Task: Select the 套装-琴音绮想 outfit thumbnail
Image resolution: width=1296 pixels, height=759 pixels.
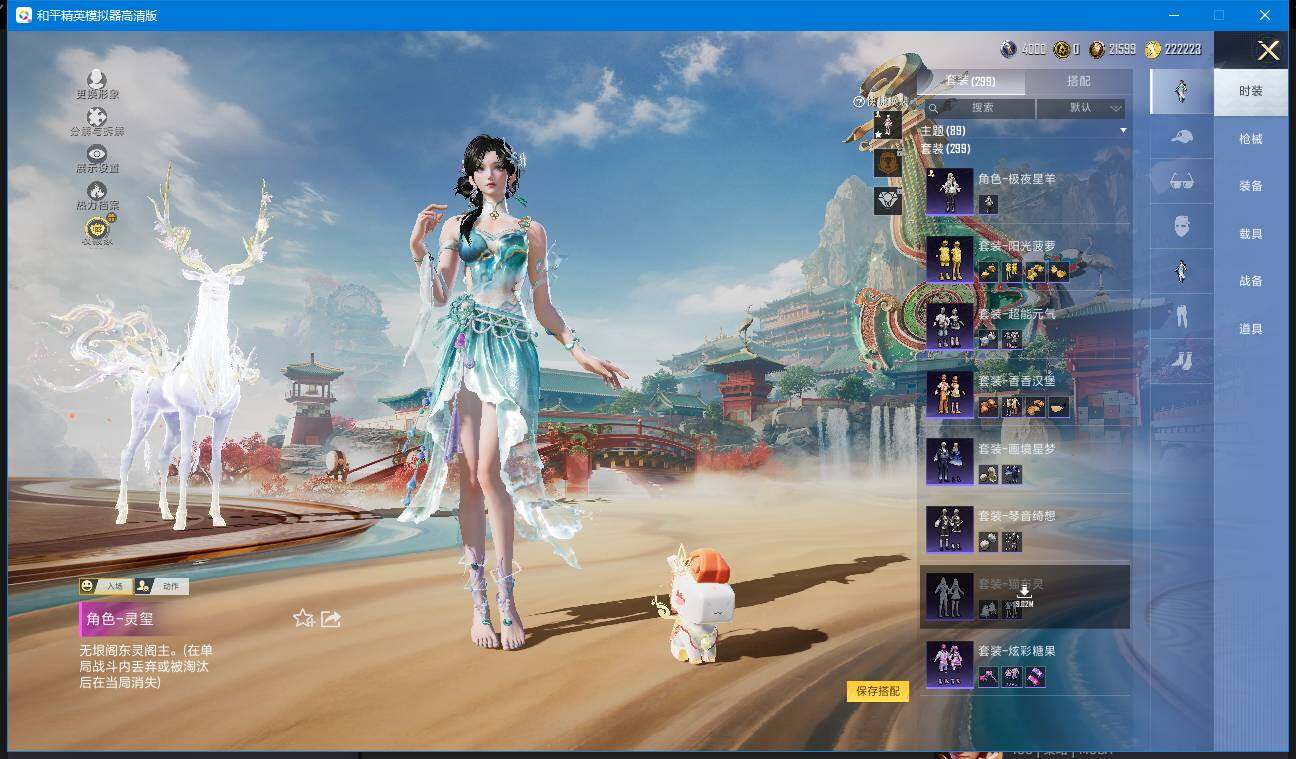Action: pyautogui.click(x=949, y=529)
